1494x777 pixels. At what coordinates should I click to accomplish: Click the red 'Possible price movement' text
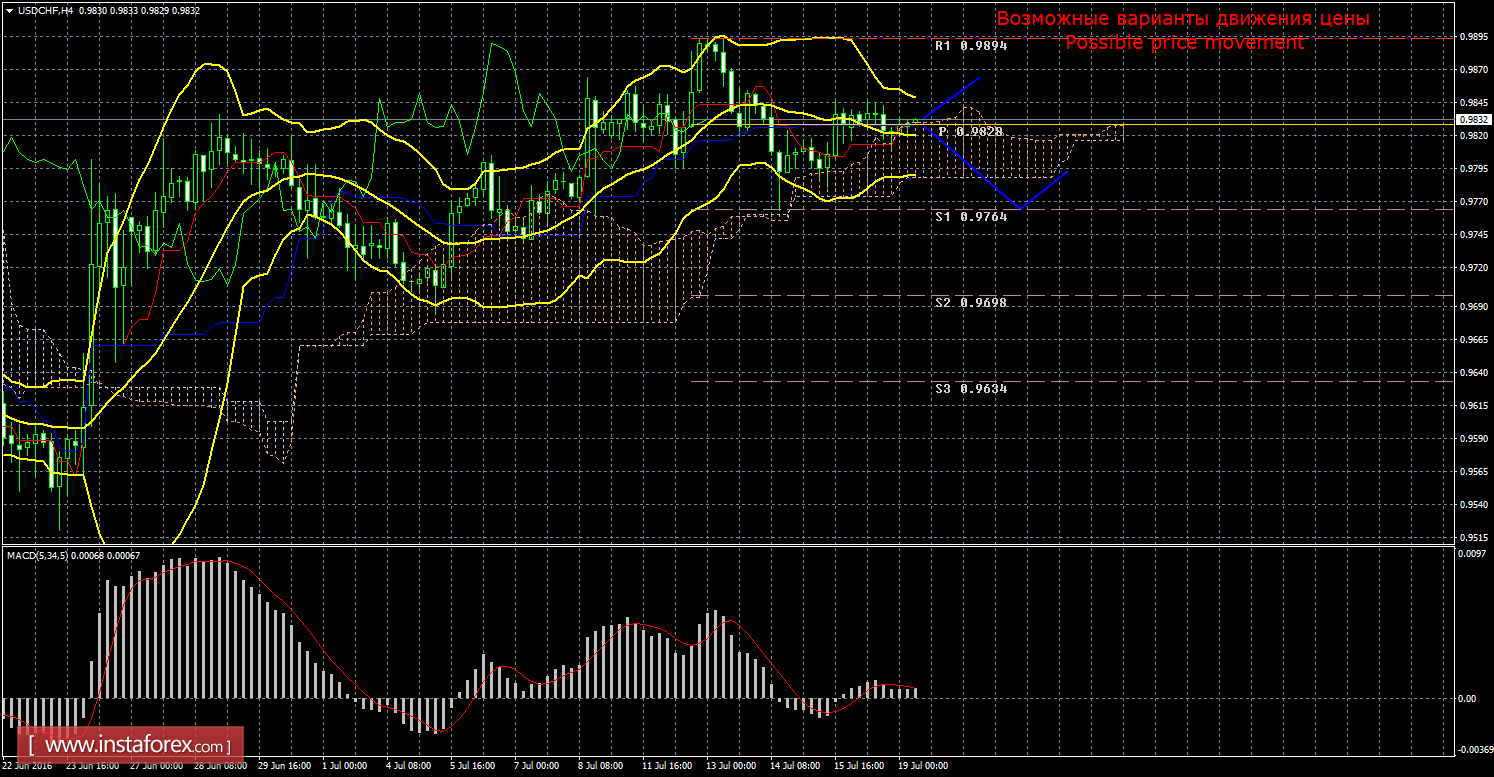pos(1183,43)
